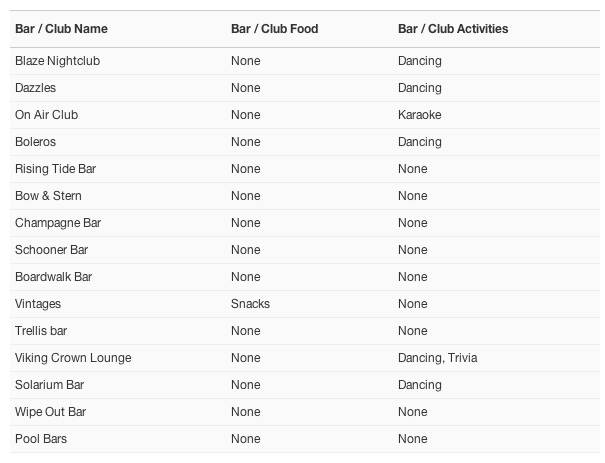
Task: Click the Champagne Bar entry
Action: (x=58, y=223)
